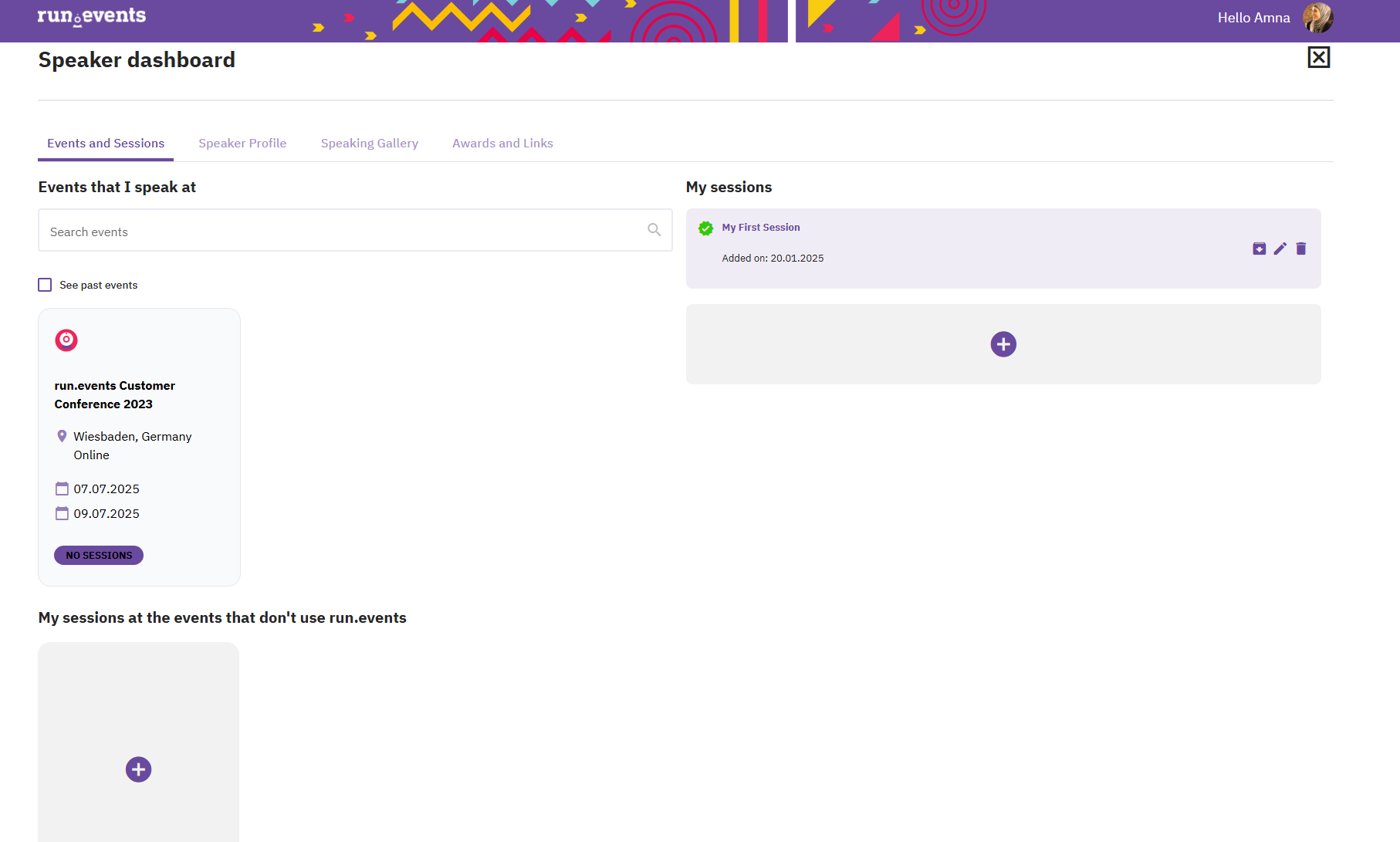Click the 'Speaker dashboard' heading
The width and height of the screenshot is (1400, 842).
137,60
